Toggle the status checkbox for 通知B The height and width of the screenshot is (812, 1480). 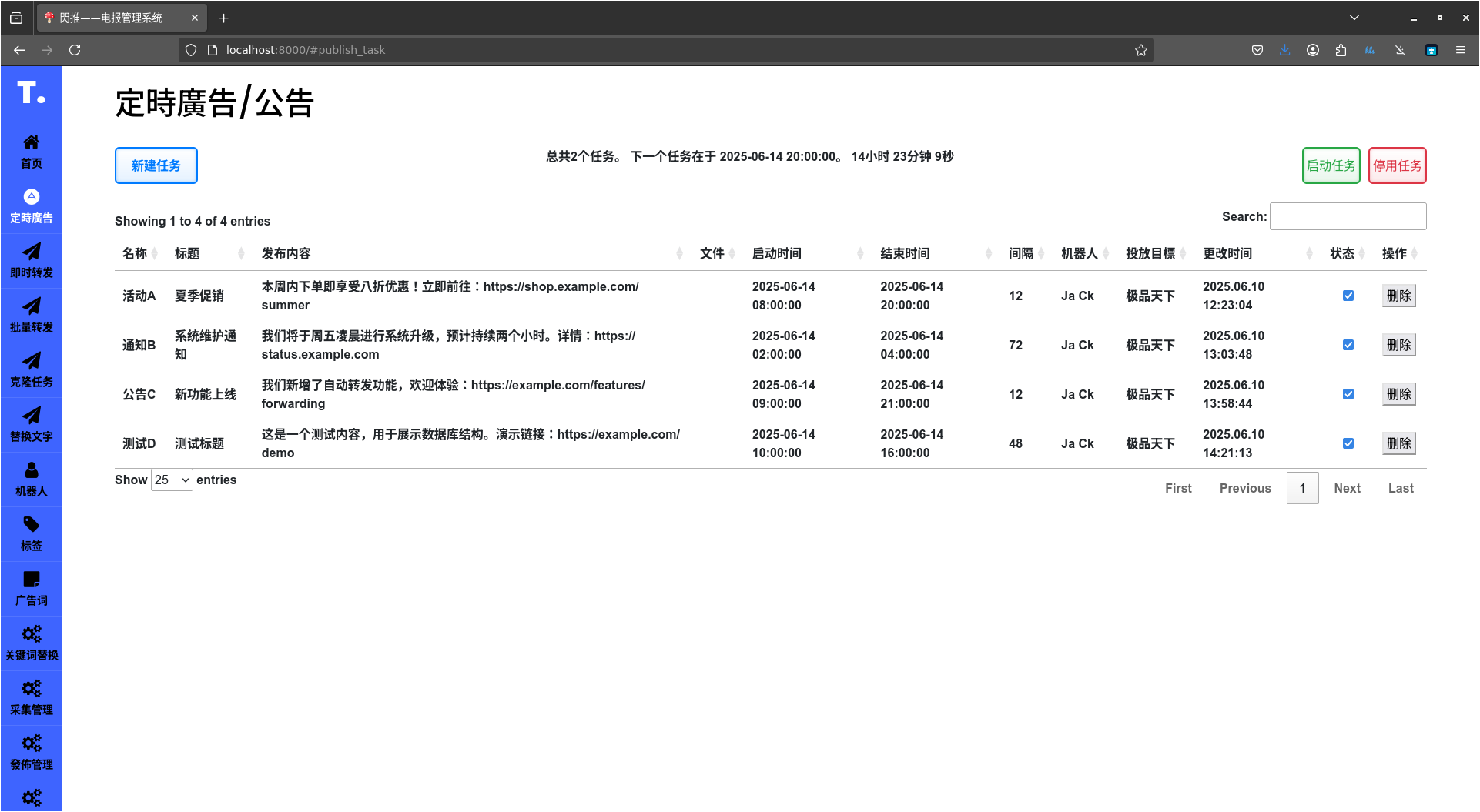tap(1348, 345)
